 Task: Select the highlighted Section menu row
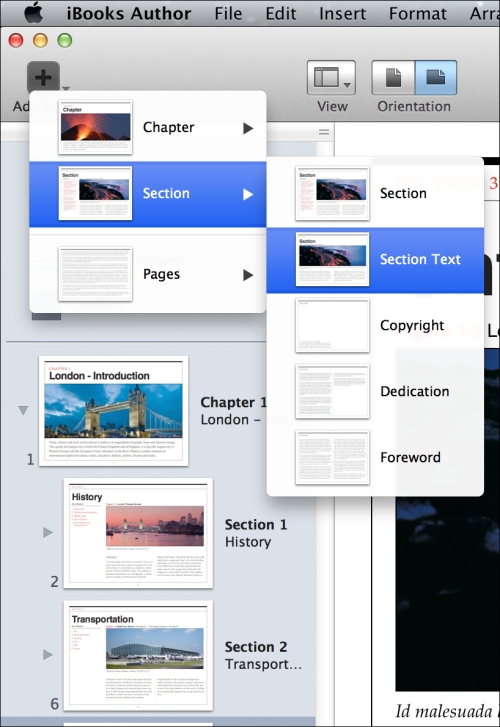(147, 194)
